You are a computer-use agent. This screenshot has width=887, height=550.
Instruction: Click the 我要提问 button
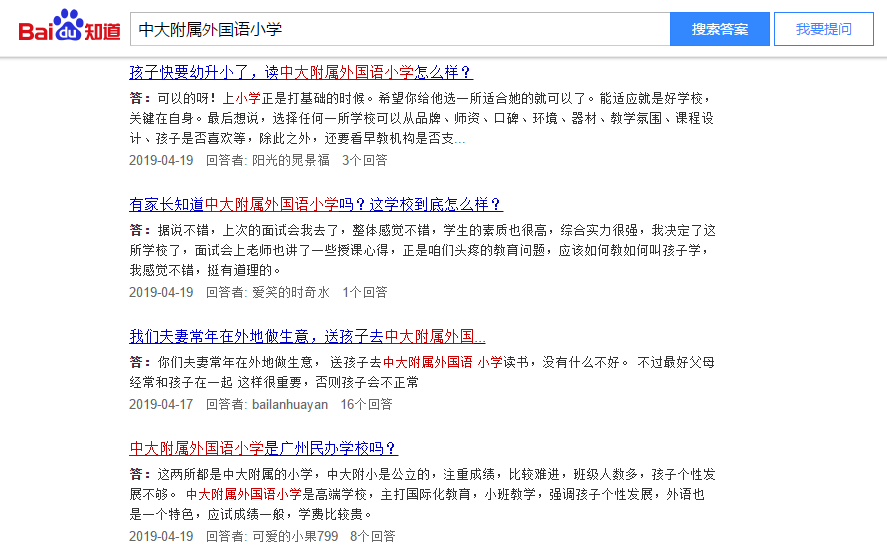[824, 29]
